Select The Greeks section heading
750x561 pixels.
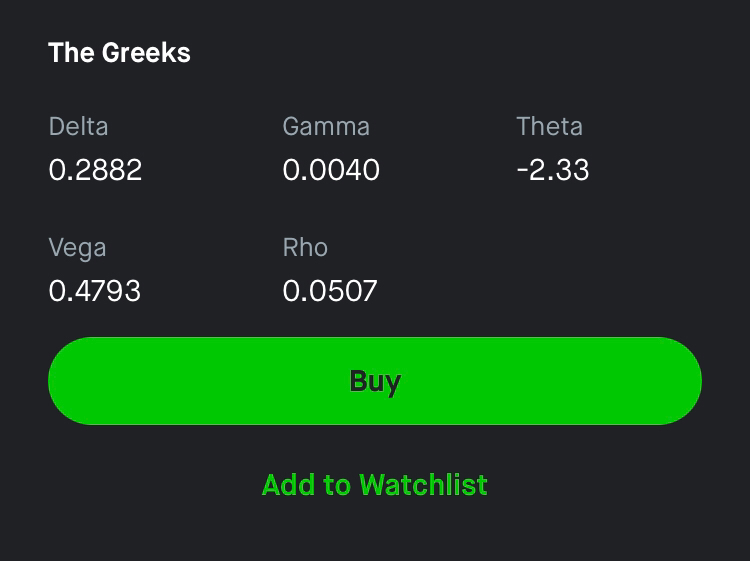click(x=120, y=53)
